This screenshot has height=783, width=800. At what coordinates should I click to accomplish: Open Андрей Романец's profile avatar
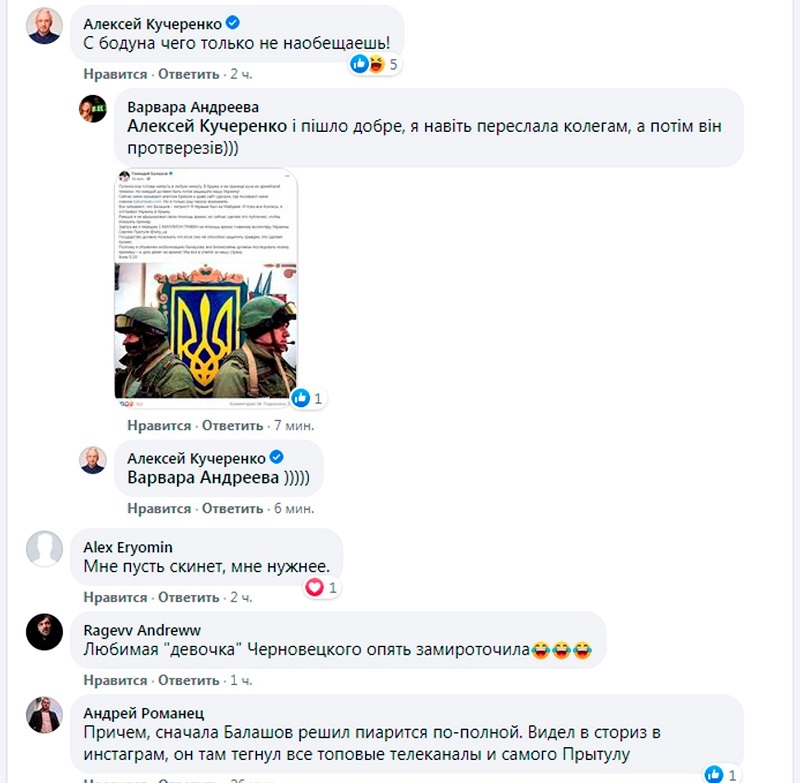coord(44,715)
